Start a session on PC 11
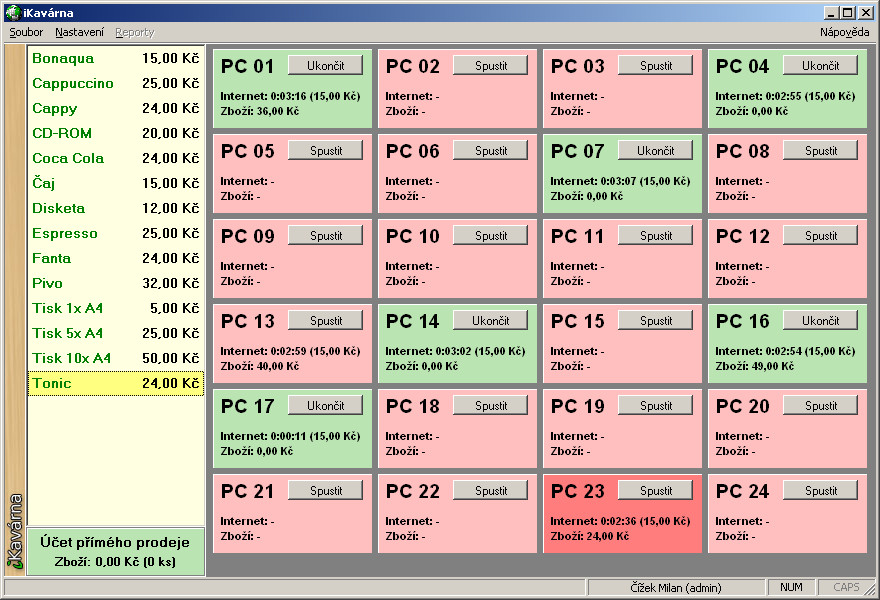Viewport: 880px width, 600px height. pyautogui.click(x=656, y=235)
